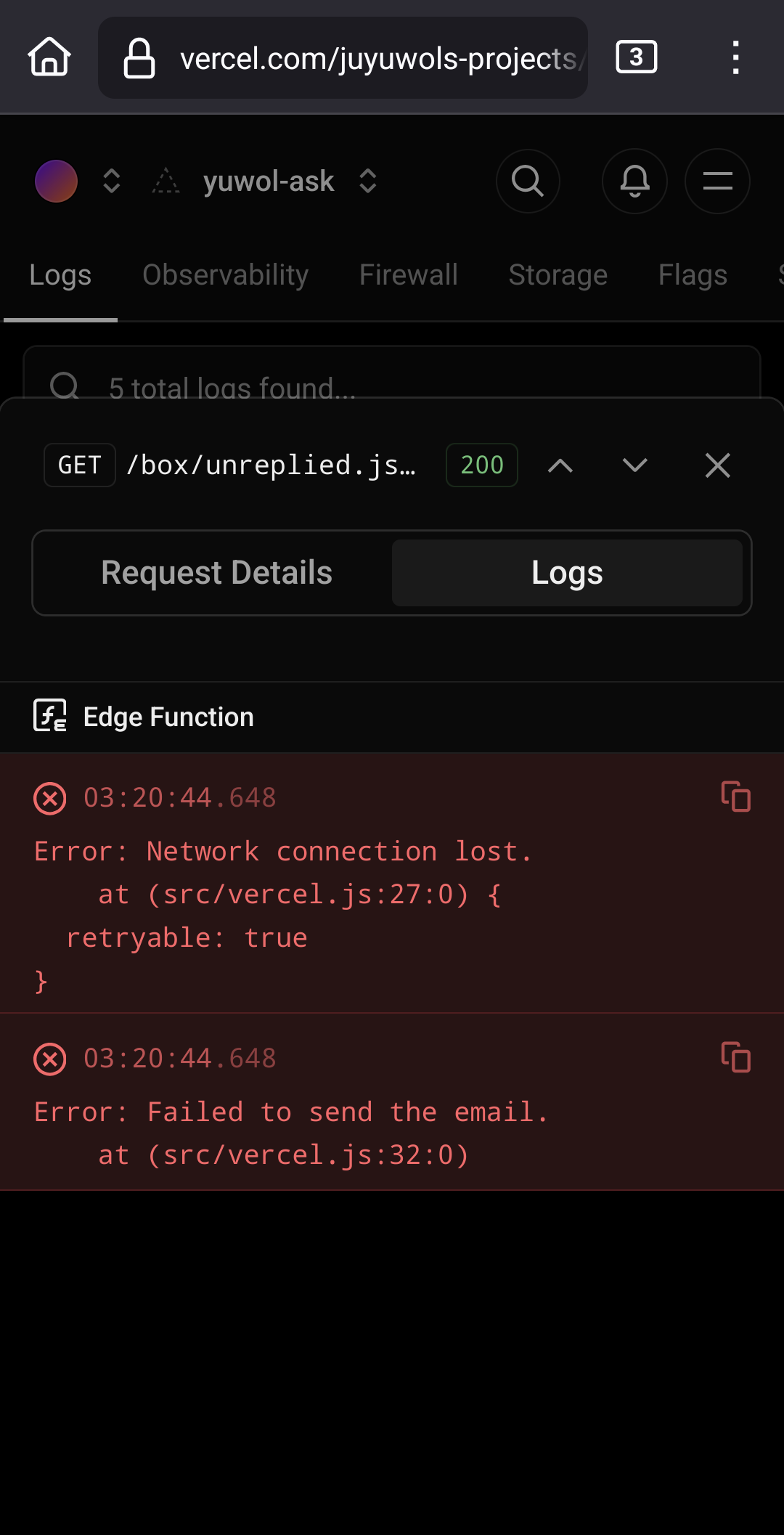Open the hamburger navigation menu
This screenshot has height=1535, width=784.
[x=717, y=181]
